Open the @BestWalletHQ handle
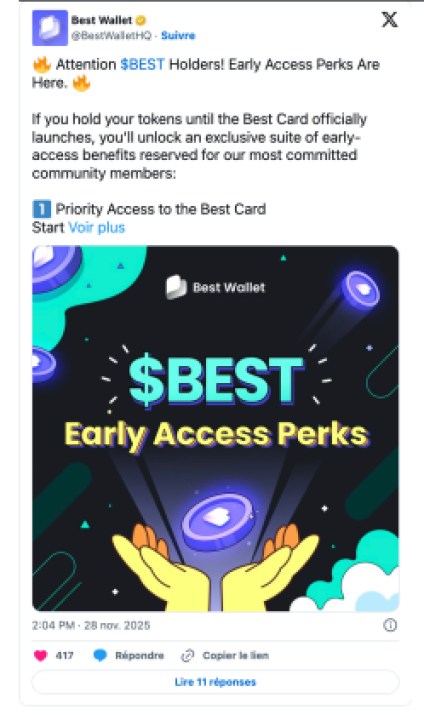 (111, 36)
